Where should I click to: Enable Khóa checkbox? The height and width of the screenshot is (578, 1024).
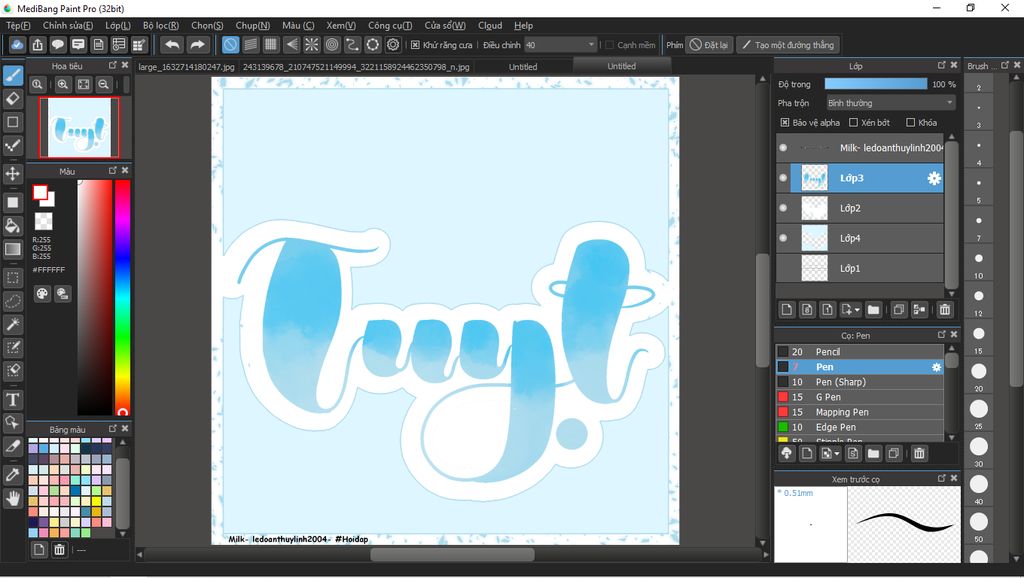point(910,123)
